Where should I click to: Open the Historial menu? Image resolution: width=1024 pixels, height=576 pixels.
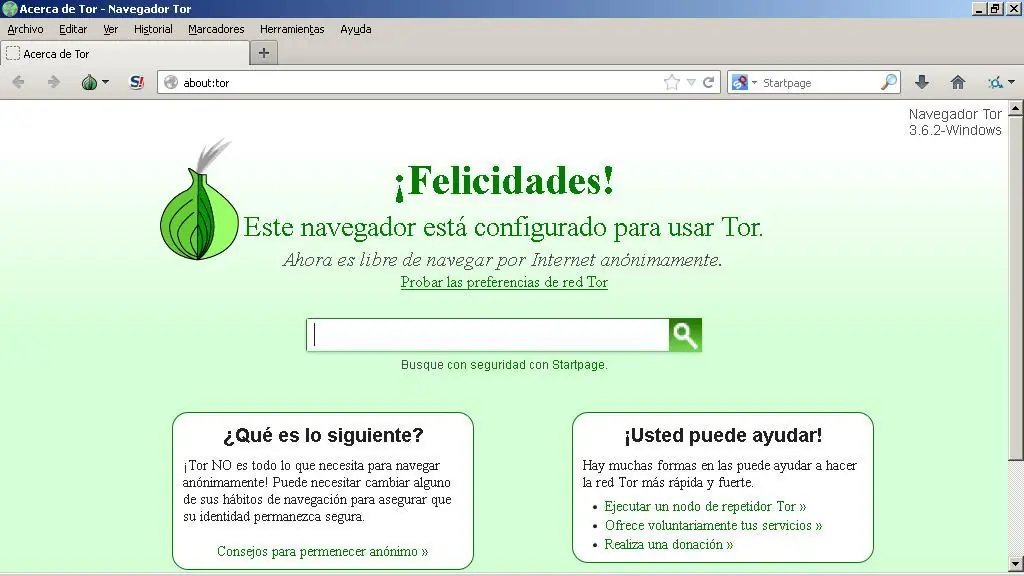(153, 29)
